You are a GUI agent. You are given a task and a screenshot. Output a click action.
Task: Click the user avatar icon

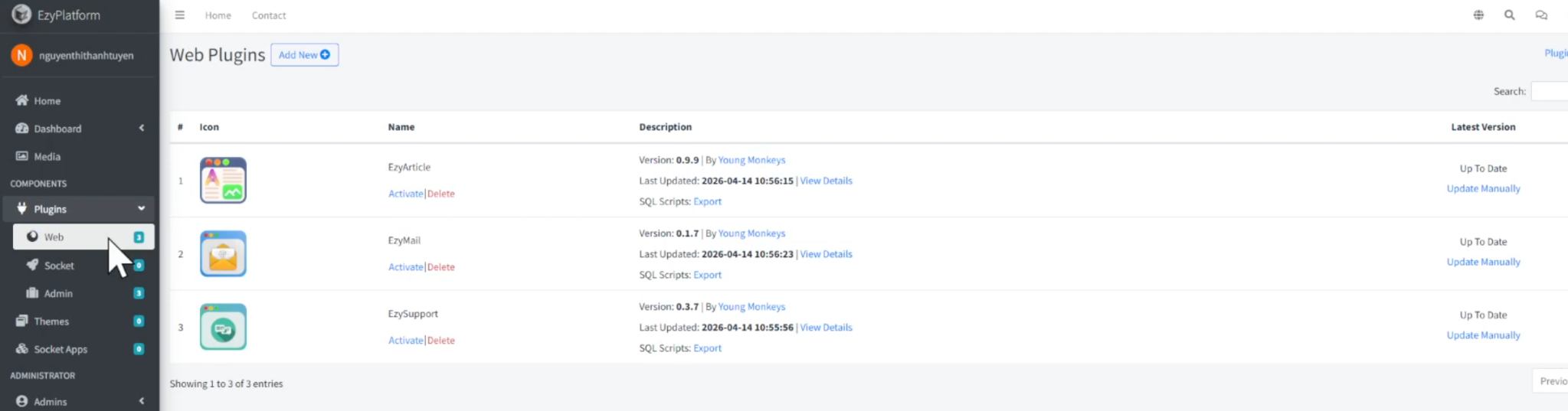(21, 55)
